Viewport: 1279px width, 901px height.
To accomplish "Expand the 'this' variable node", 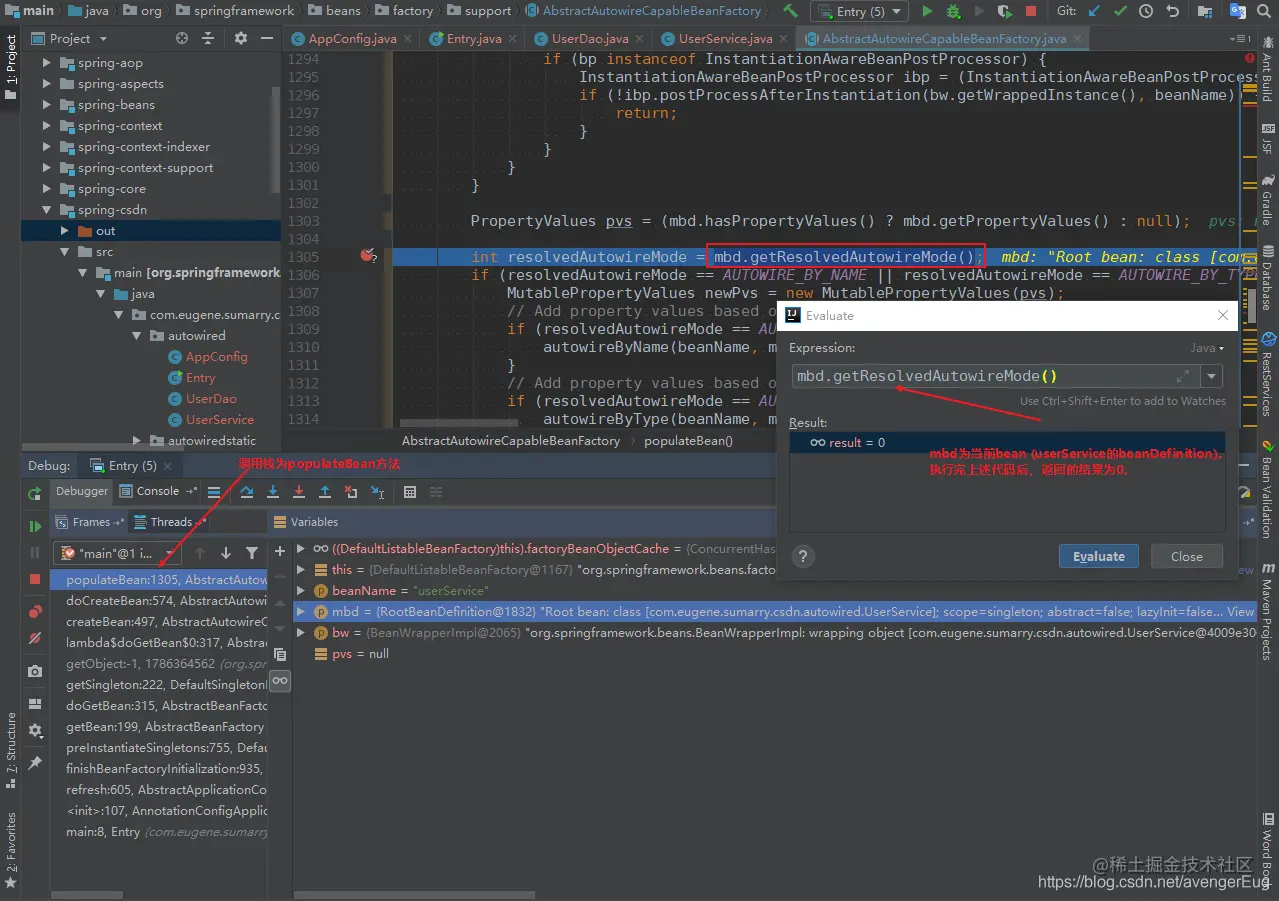I will [301, 569].
